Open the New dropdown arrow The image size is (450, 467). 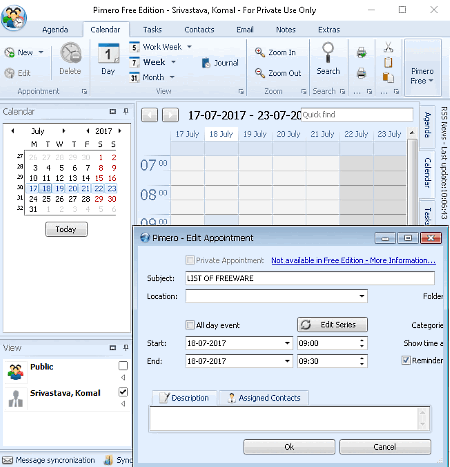coord(41,52)
